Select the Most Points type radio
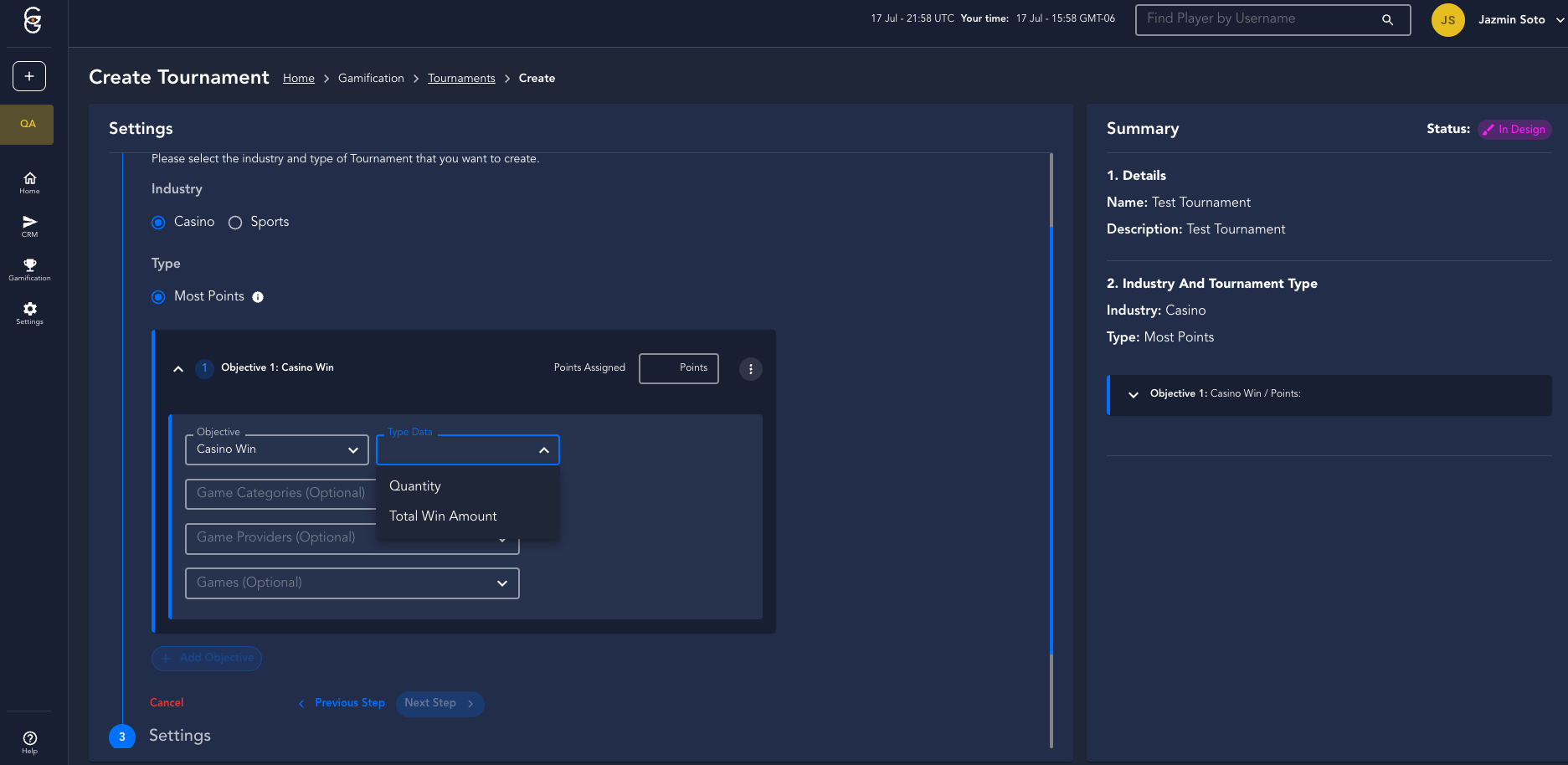The height and width of the screenshot is (765, 1568). tap(158, 297)
